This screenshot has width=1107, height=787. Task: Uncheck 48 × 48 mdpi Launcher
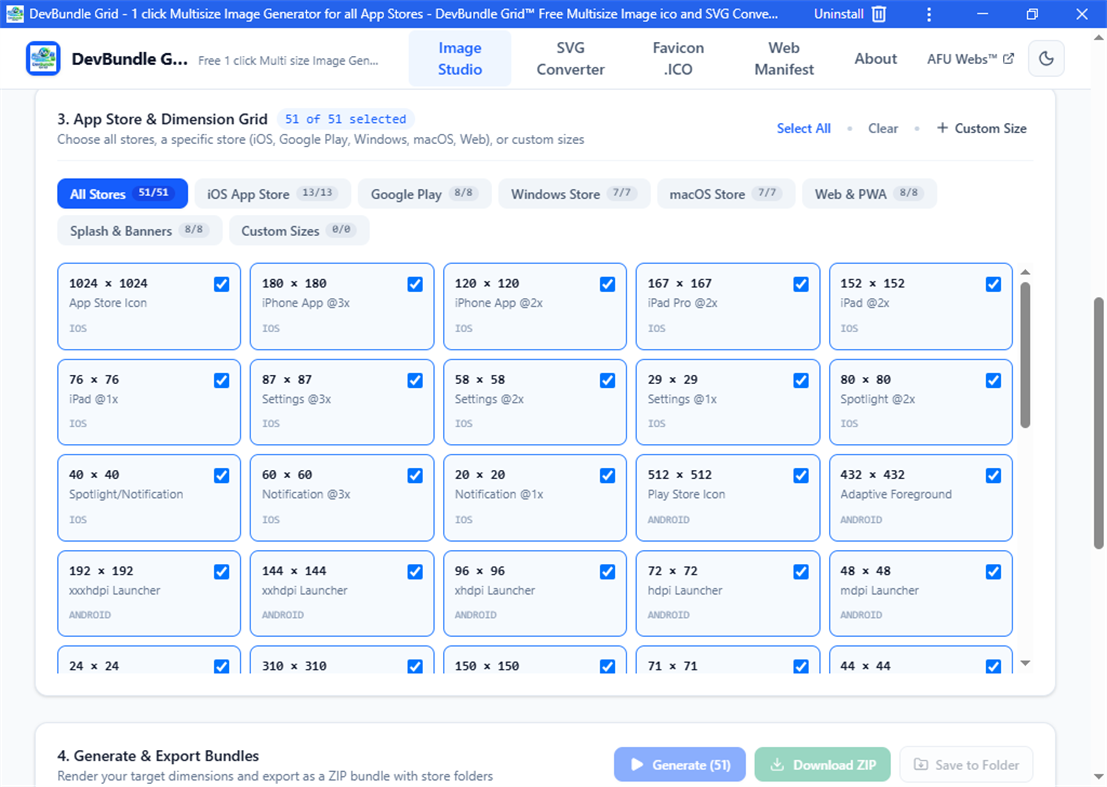click(993, 572)
